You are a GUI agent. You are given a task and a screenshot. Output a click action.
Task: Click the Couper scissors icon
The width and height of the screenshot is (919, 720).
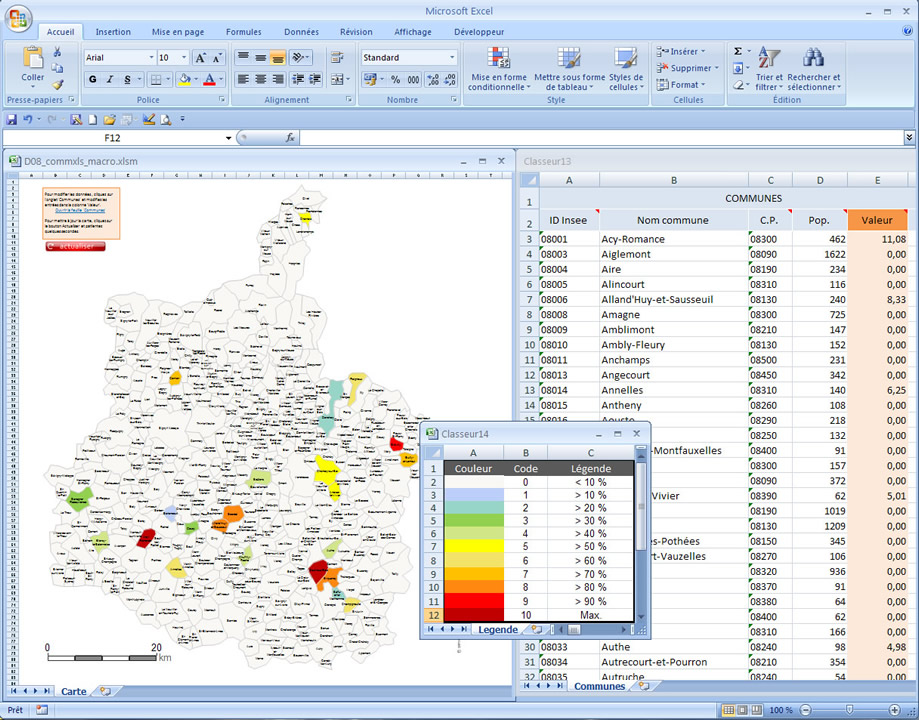point(57,52)
